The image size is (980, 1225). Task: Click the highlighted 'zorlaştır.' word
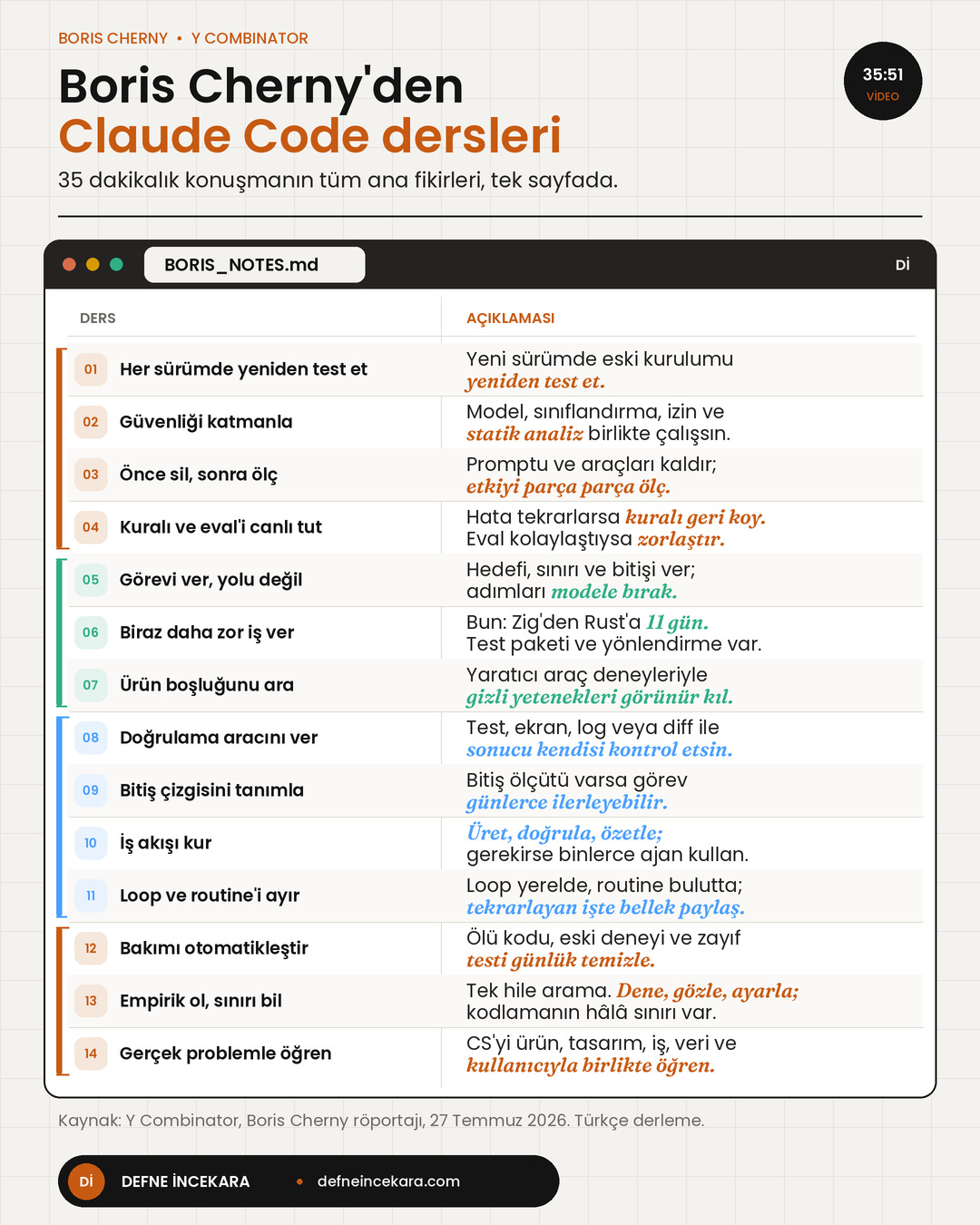coord(681,540)
